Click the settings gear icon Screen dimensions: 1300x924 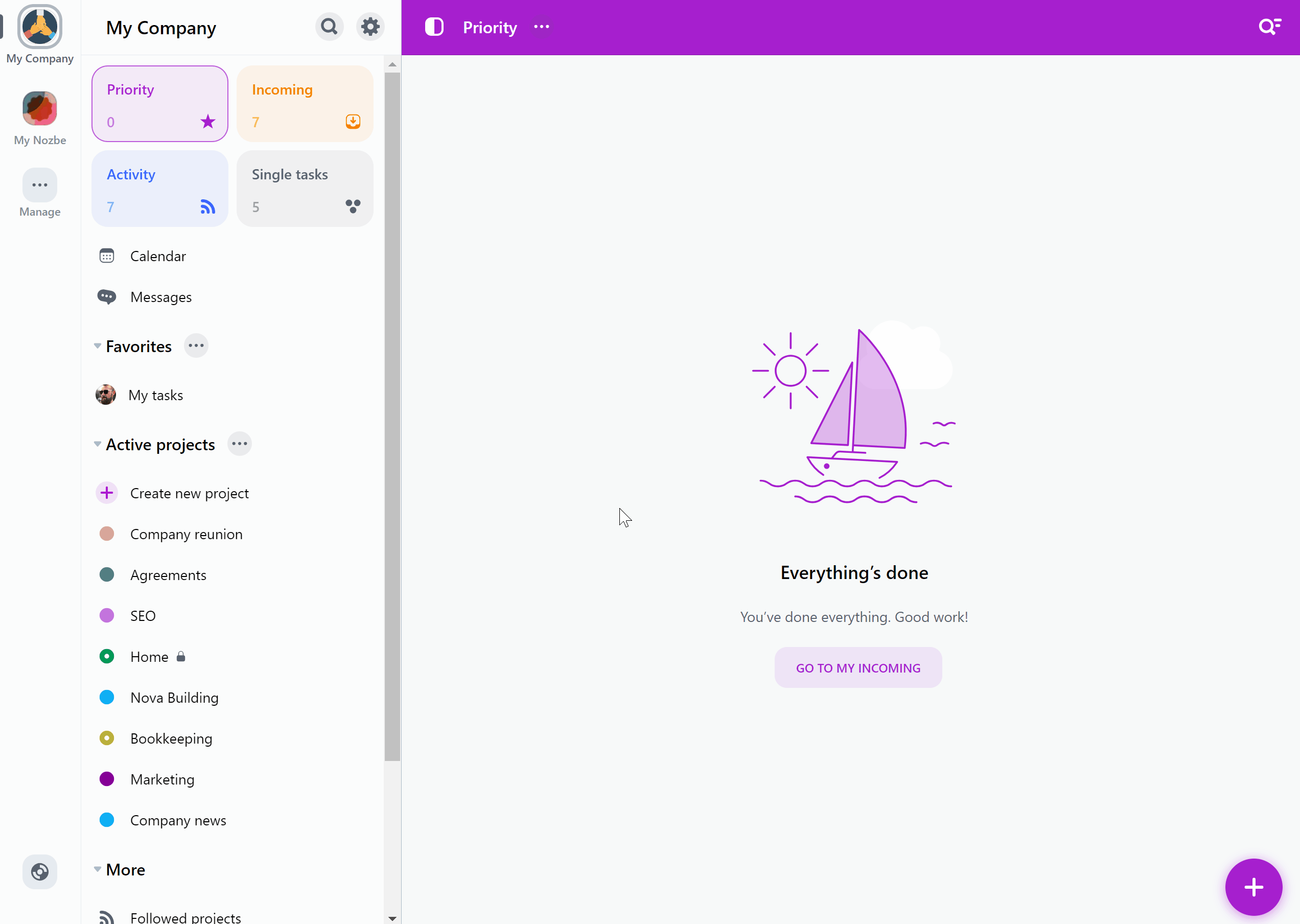(370, 26)
